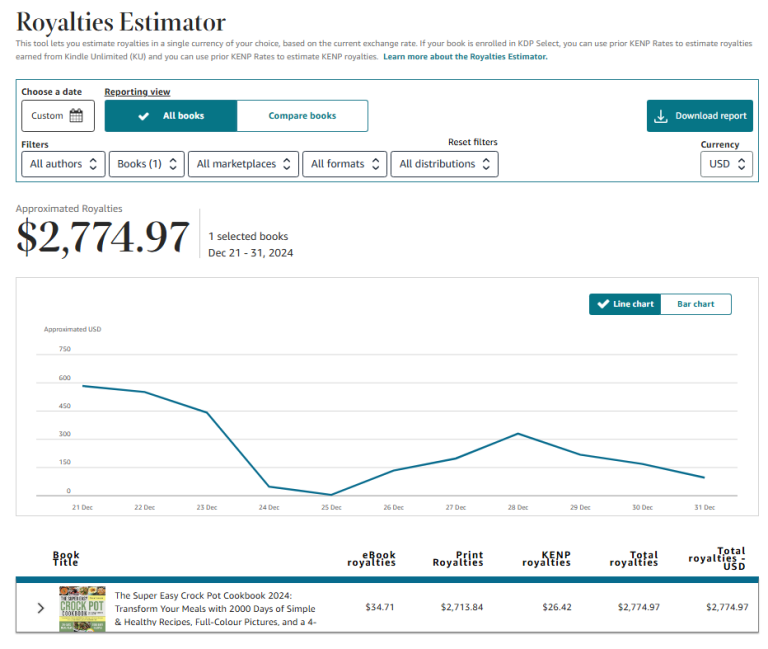The width and height of the screenshot is (768, 649).
Task: Switch to Bar chart display
Action: coord(695,304)
